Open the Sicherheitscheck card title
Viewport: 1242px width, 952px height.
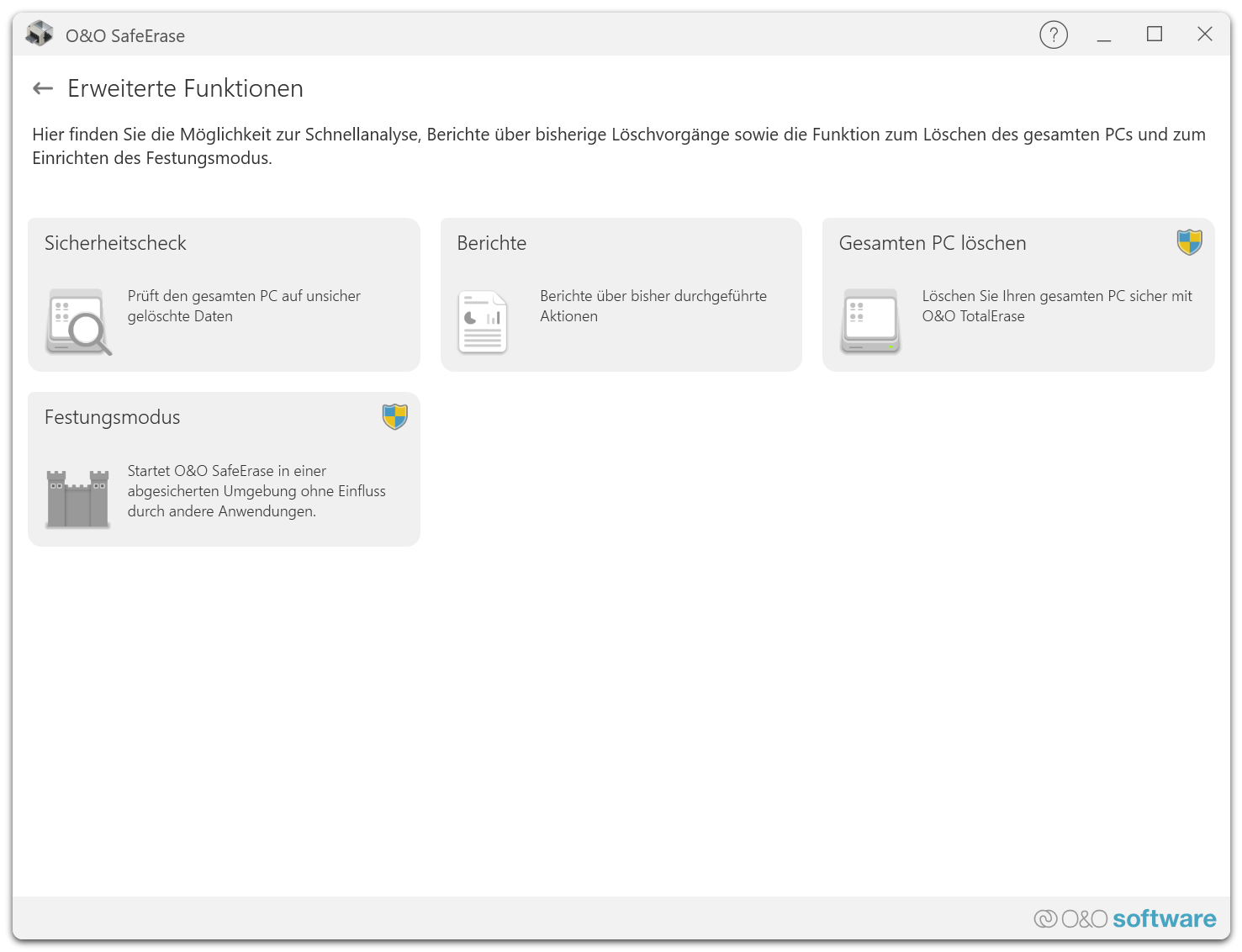click(x=115, y=243)
